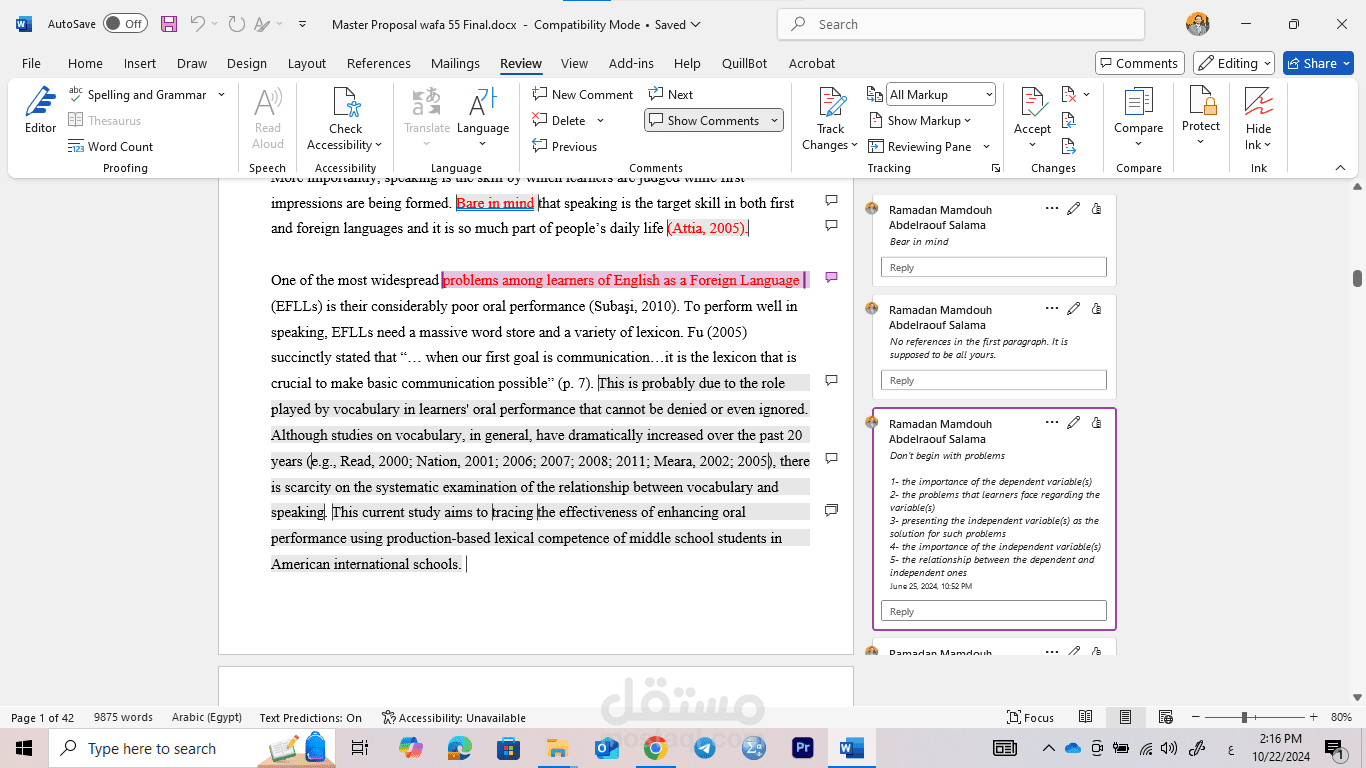
Task: Open the Editing mode dropdown
Action: [x=1234, y=63]
